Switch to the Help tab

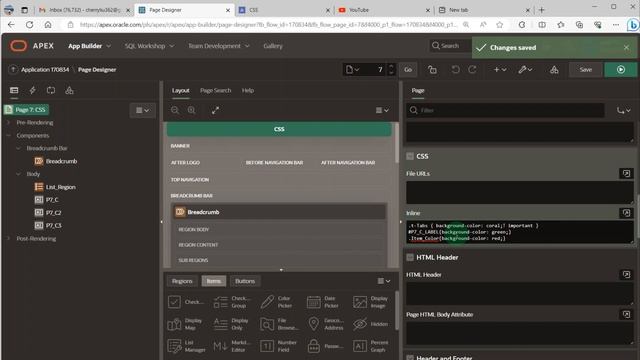click(248, 91)
